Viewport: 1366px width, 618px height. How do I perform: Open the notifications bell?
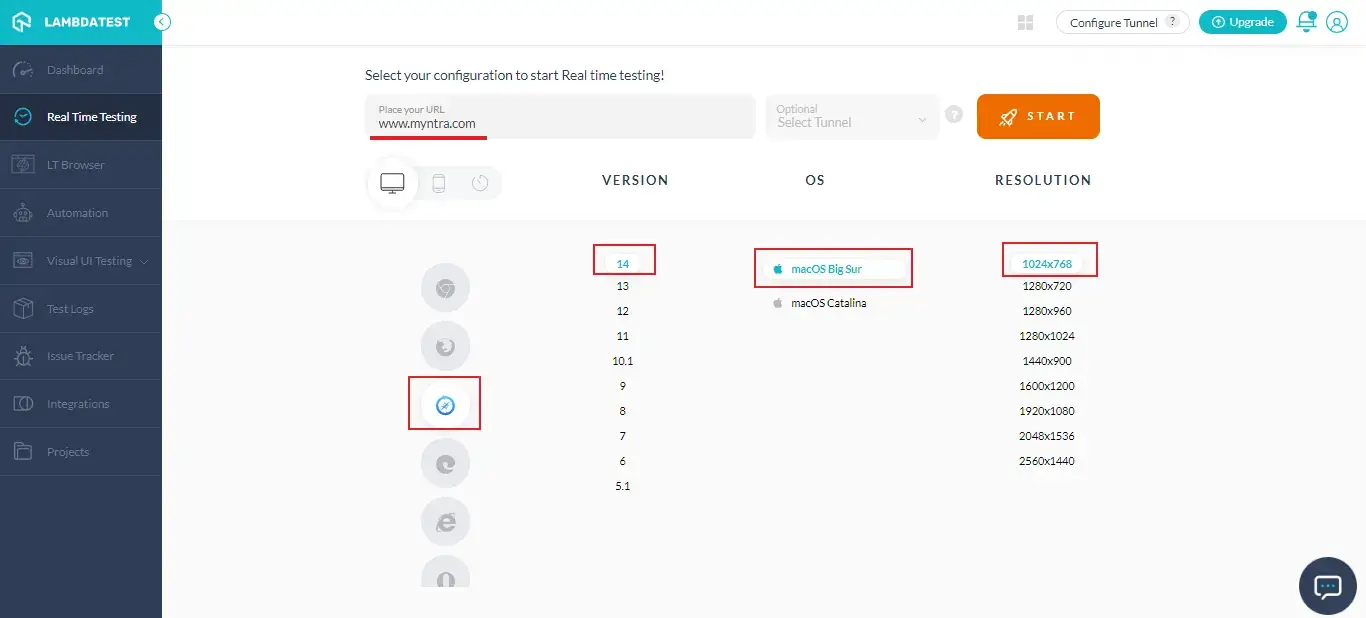pyautogui.click(x=1305, y=22)
